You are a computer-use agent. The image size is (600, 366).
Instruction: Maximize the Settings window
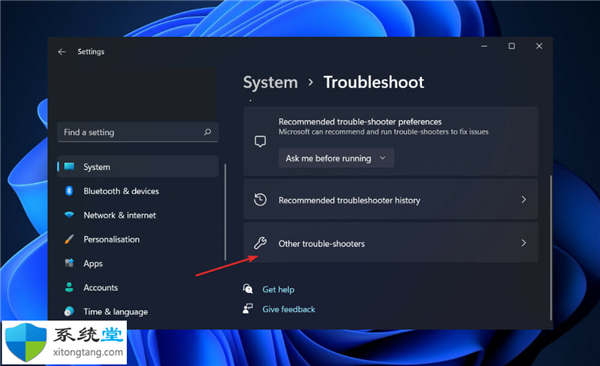pos(512,46)
